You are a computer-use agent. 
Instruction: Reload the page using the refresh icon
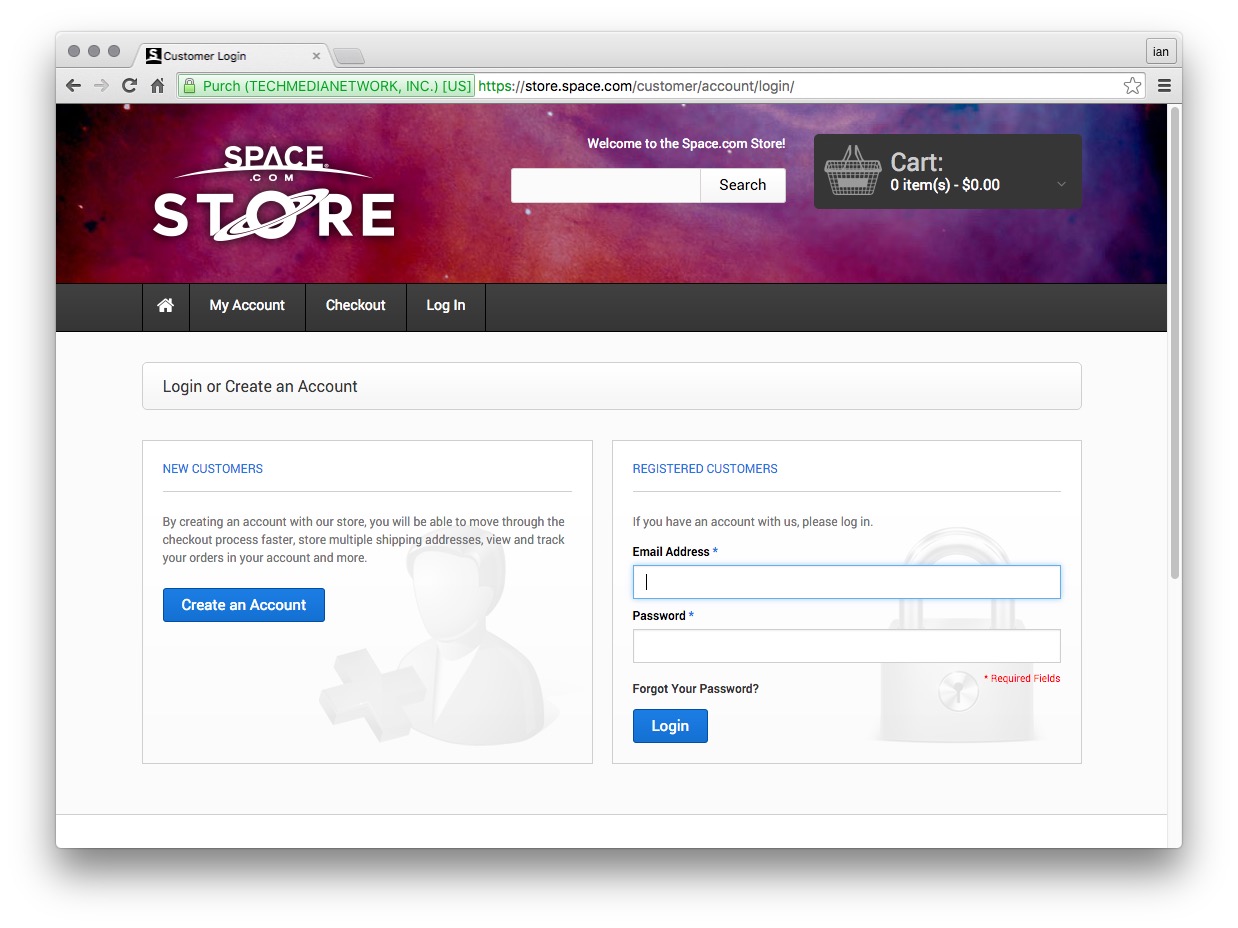[x=129, y=86]
